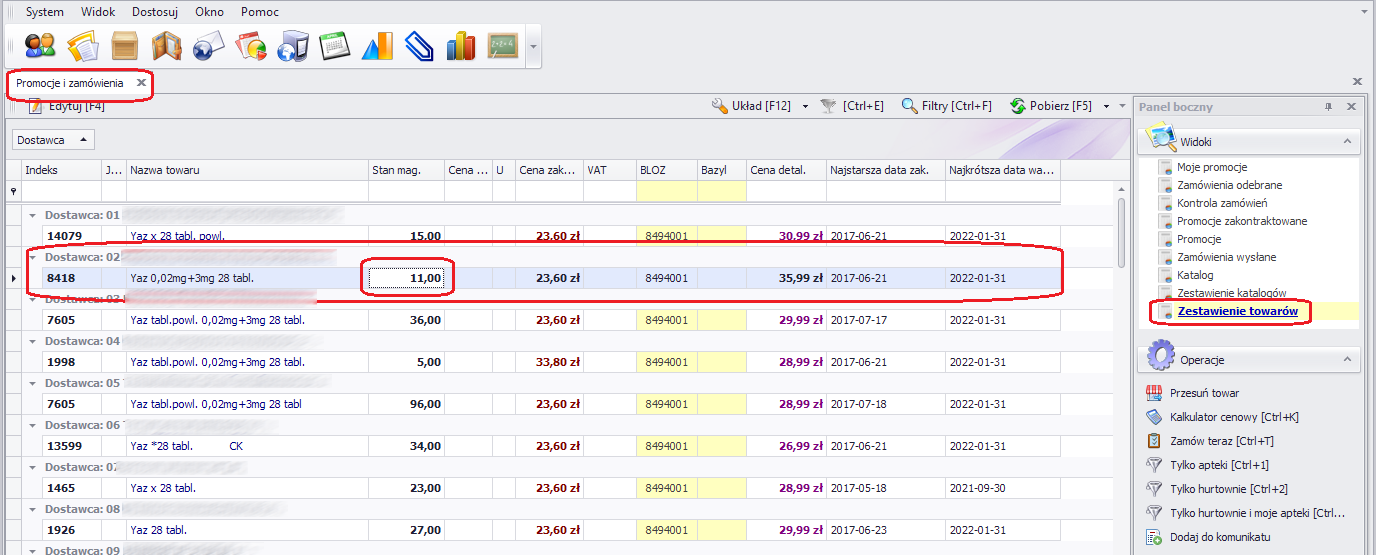
Task: Open the Dostosuj menu
Action: (153, 12)
